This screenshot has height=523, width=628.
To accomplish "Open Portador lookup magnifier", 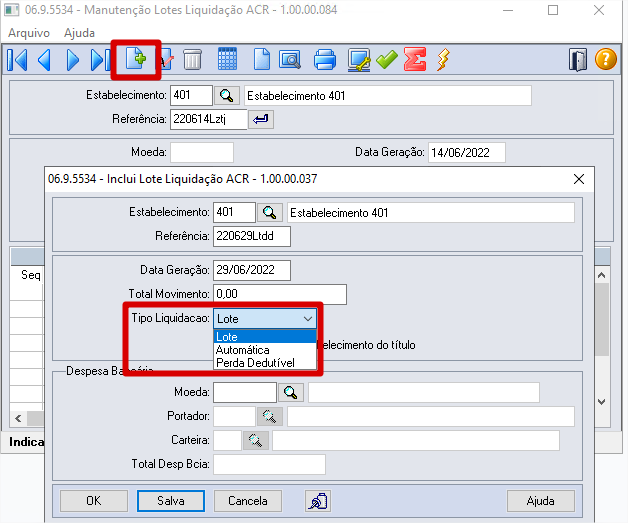I will [x=270, y=416].
